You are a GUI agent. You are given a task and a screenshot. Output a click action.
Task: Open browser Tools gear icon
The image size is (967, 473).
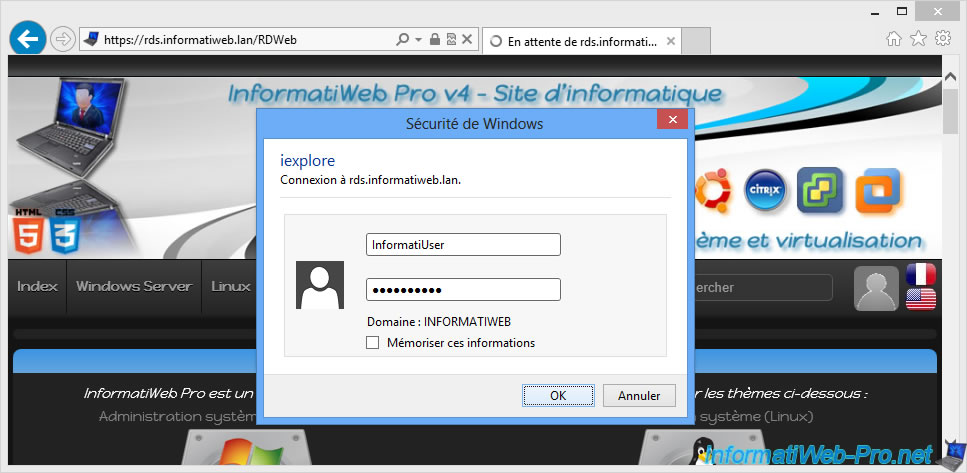tap(943, 39)
